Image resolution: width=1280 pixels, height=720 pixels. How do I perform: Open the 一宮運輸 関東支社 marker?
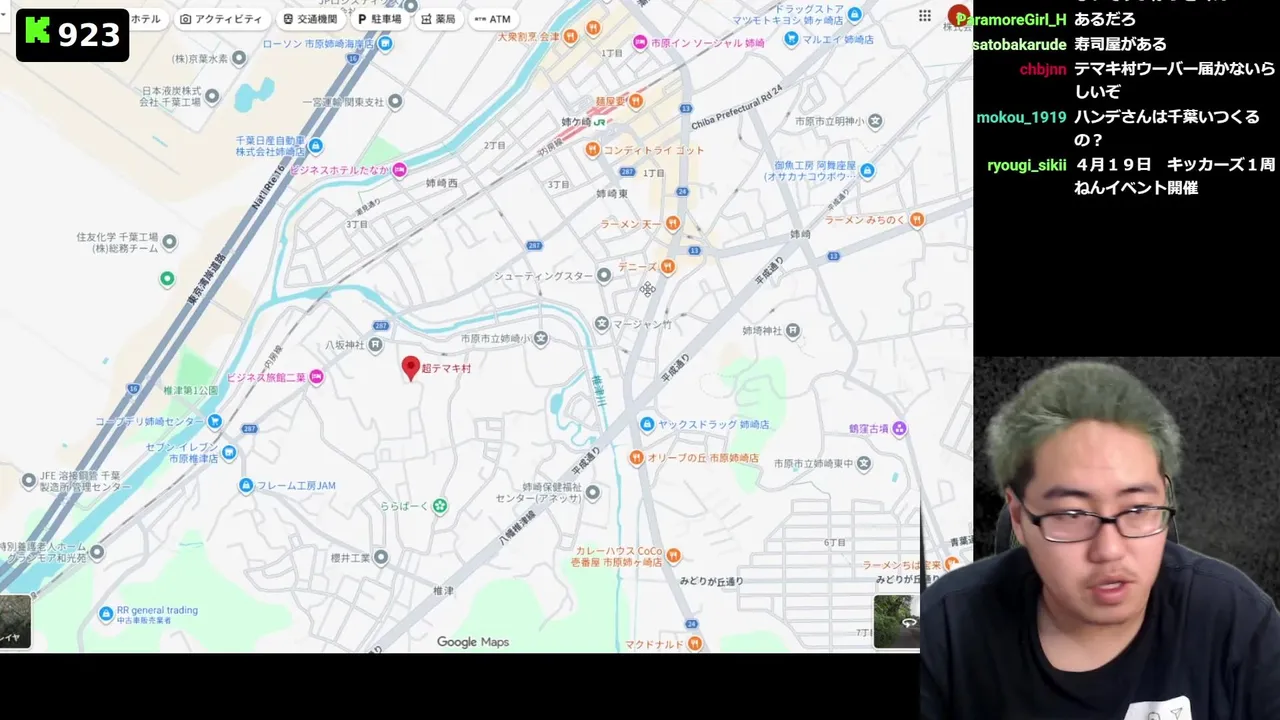coord(395,102)
